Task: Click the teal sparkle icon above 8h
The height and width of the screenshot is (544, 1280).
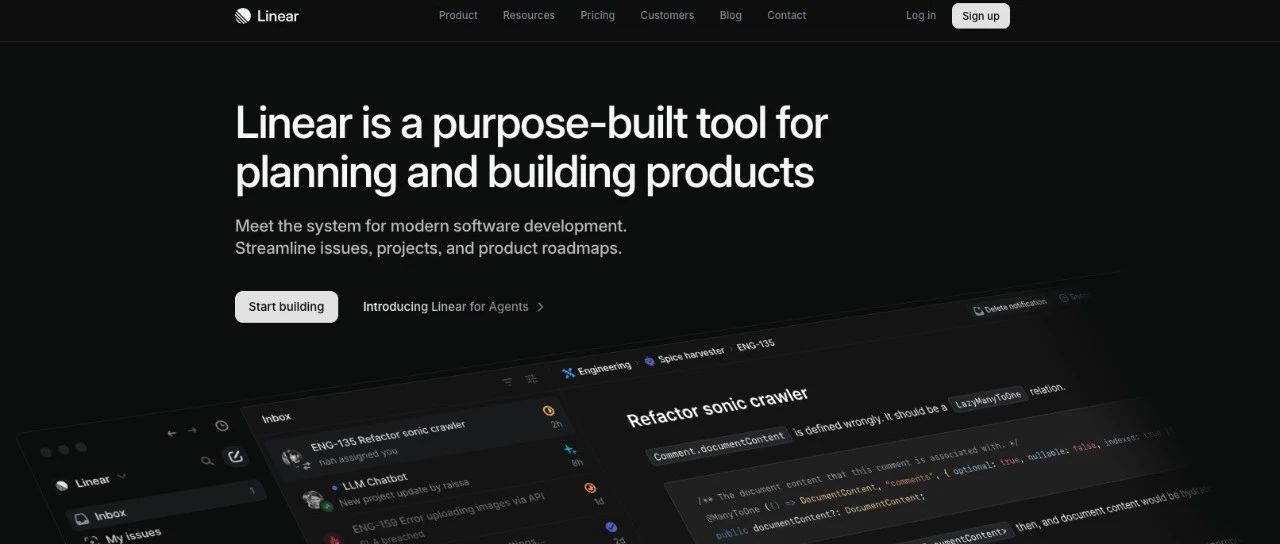Action: click(571, 449)
